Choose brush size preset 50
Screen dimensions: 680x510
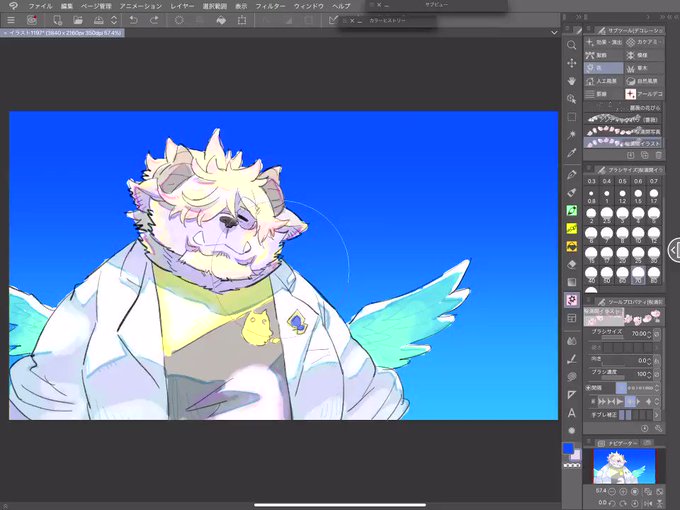coord(607,275)
